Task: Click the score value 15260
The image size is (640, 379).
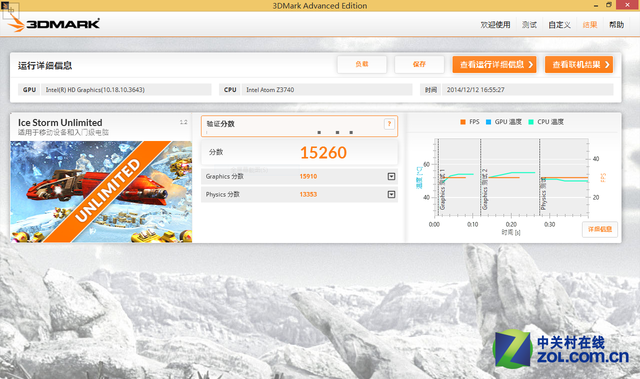Action: click(x=323, y=153)
